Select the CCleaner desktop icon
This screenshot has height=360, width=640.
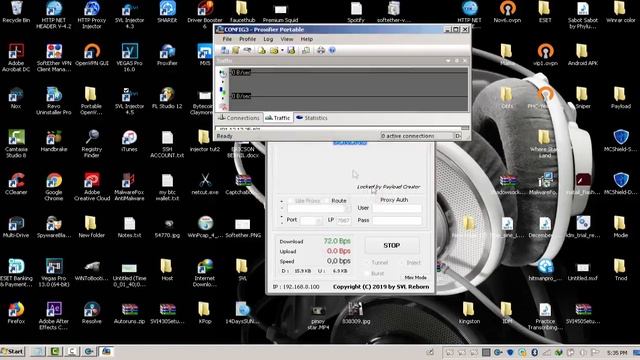pyautogui.click(x=16, y=184)
